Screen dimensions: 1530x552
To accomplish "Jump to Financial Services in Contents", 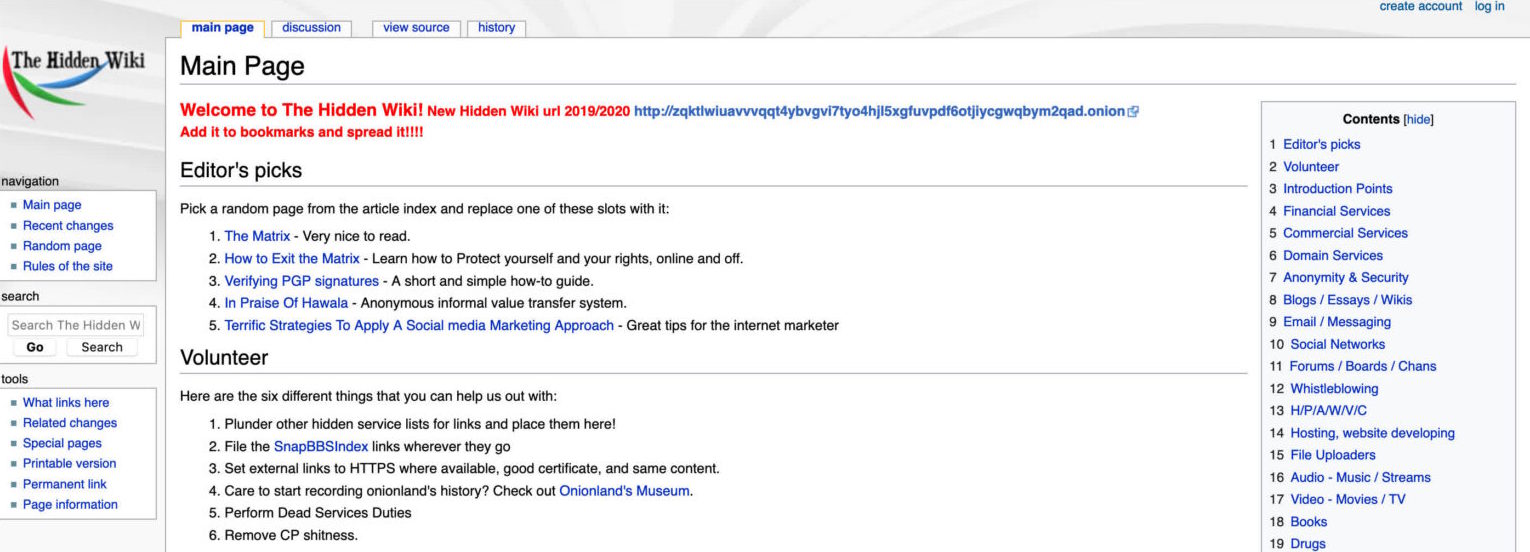I will click(x=1336, y=211).
